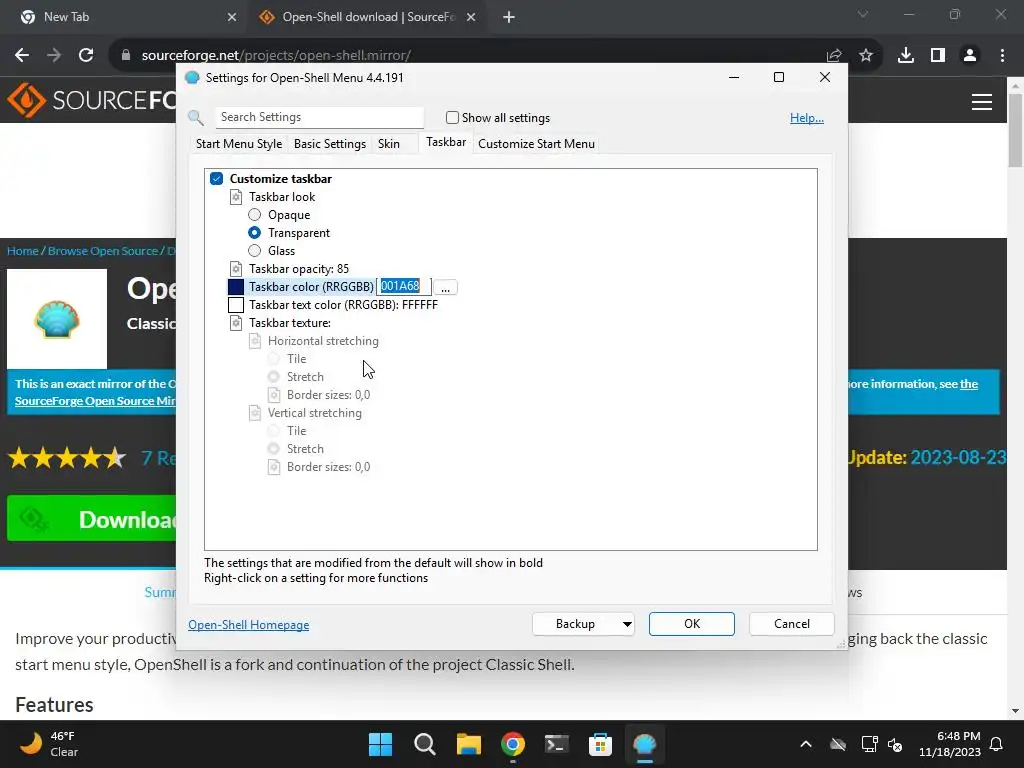The width and height of the screenshot is (1024, 768).
Task: Show hidden icons chevron in system tray
Action: click(x=806, y=744)
